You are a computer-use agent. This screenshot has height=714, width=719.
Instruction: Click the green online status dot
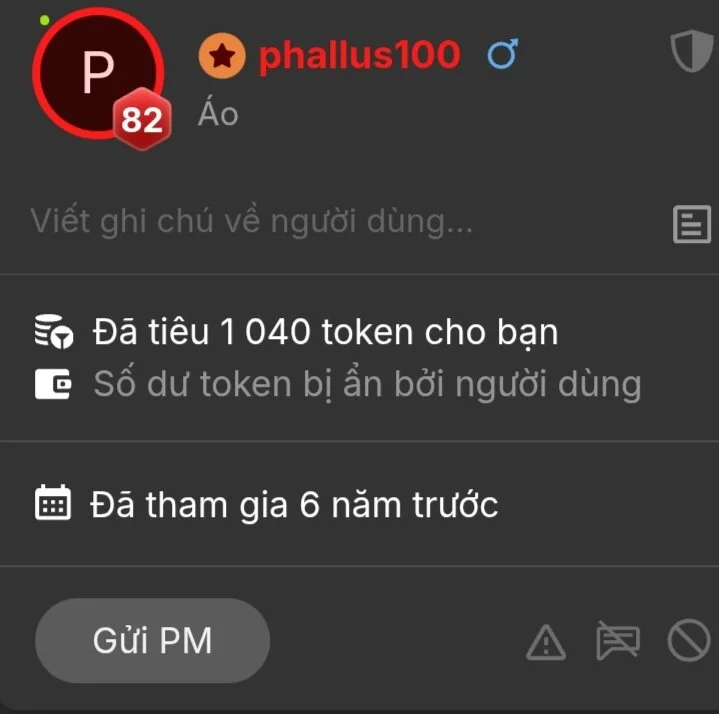coord(44,20)
